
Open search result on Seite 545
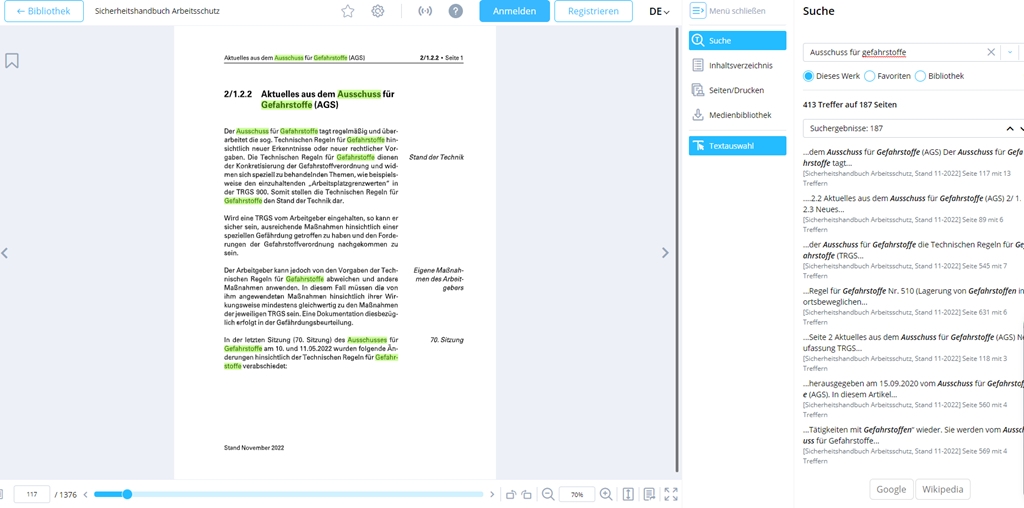pos(913,260)
